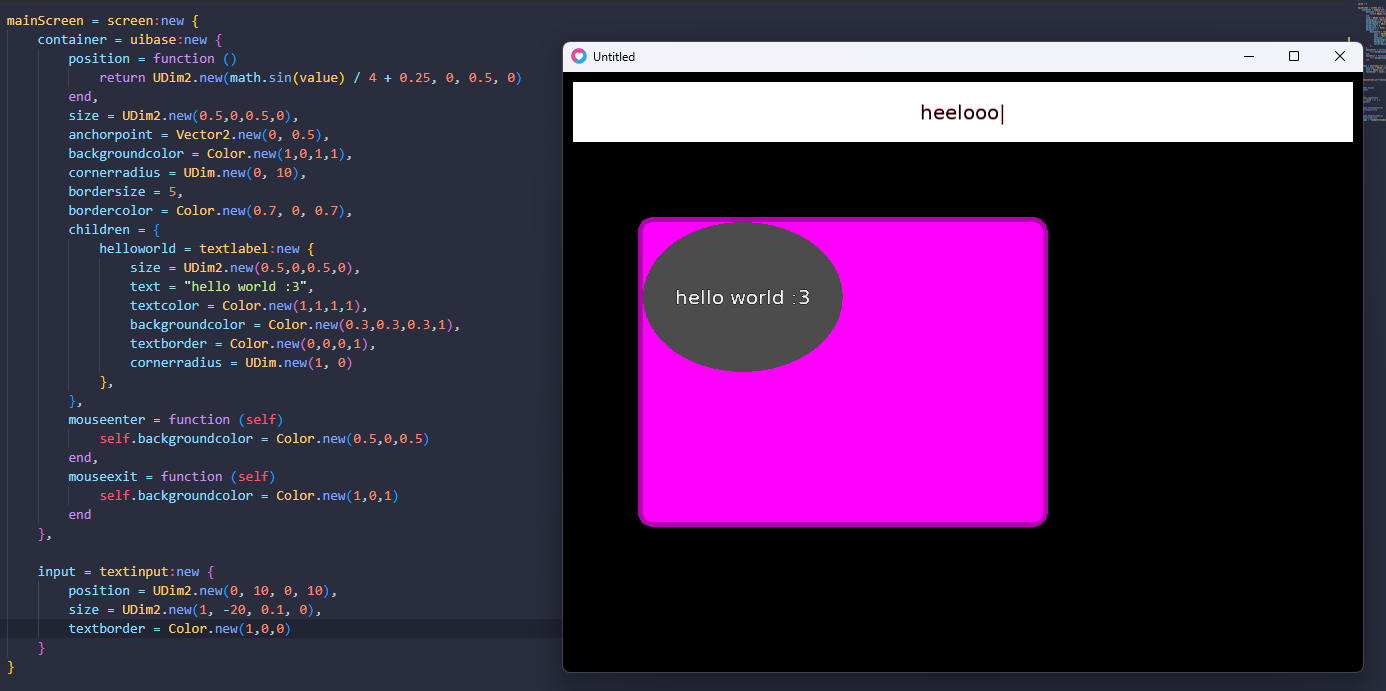Screen dimensions: 1386x691
Task: Click the "textborder = Color.new(1,0,0)" line
Action: click(180, 629)
